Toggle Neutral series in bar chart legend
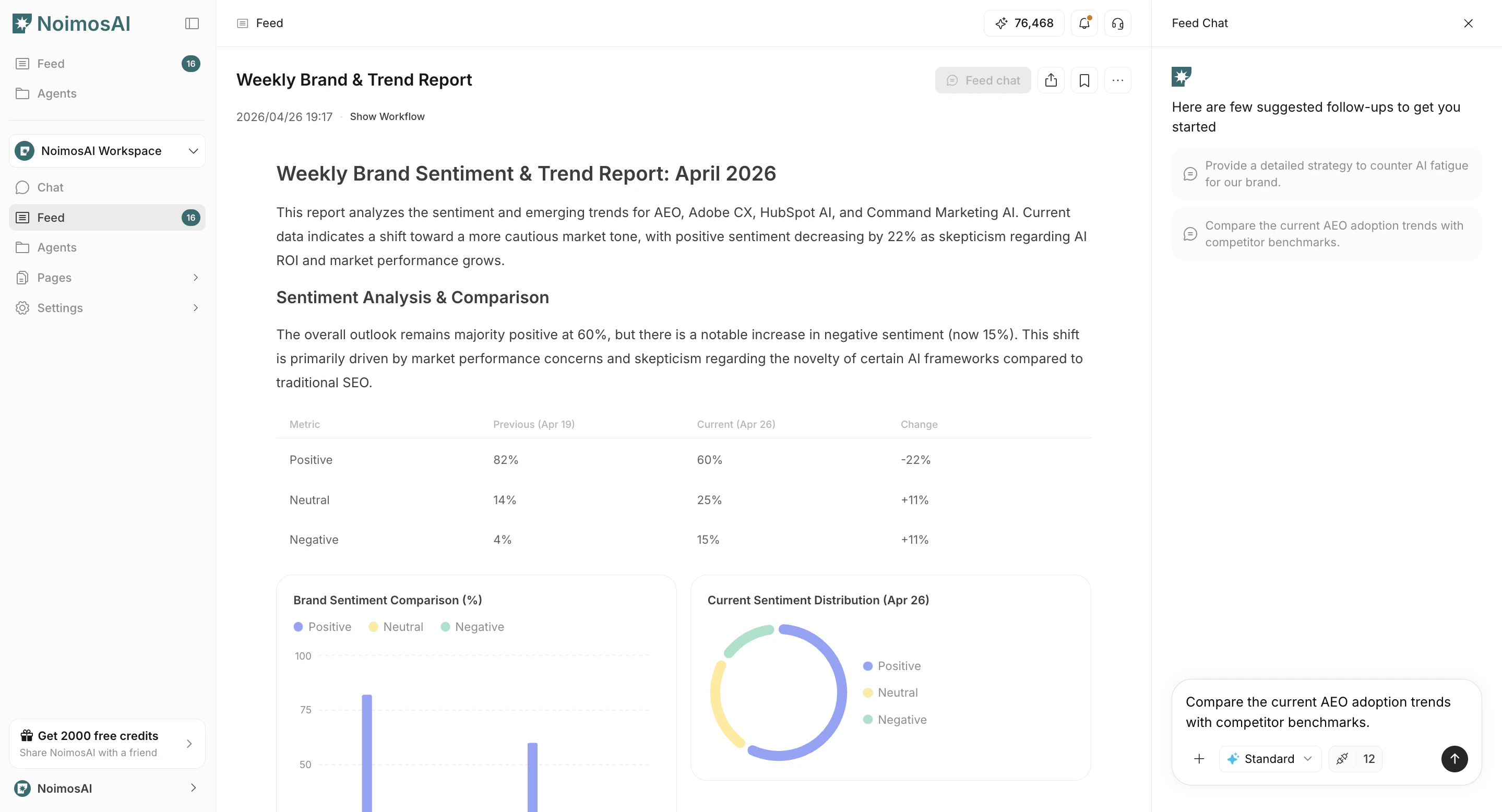This screenshot has height=812, width=1502. pyautogui.click(x=396, y=627)
